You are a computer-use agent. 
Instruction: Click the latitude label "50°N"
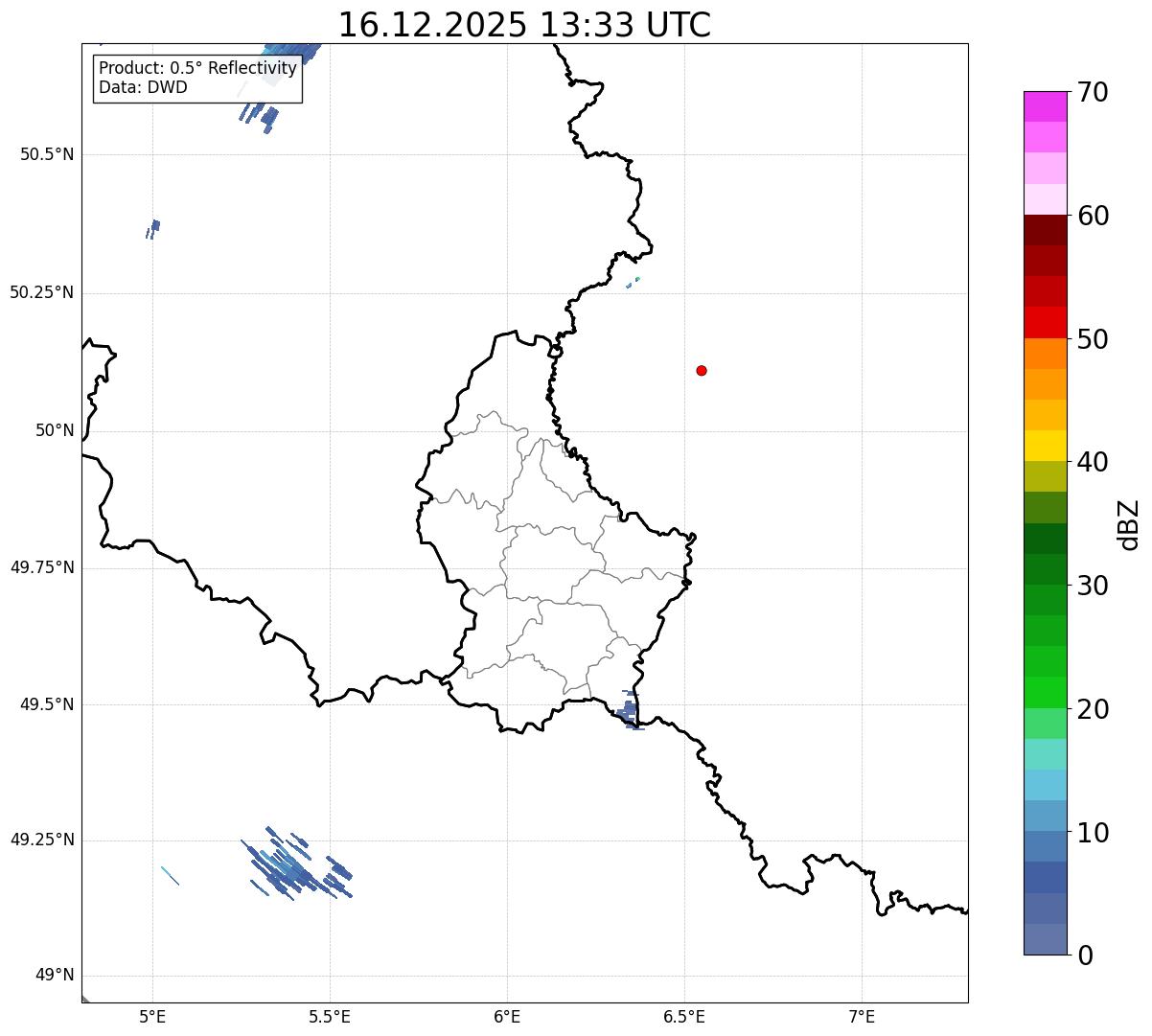coord(55,431)
